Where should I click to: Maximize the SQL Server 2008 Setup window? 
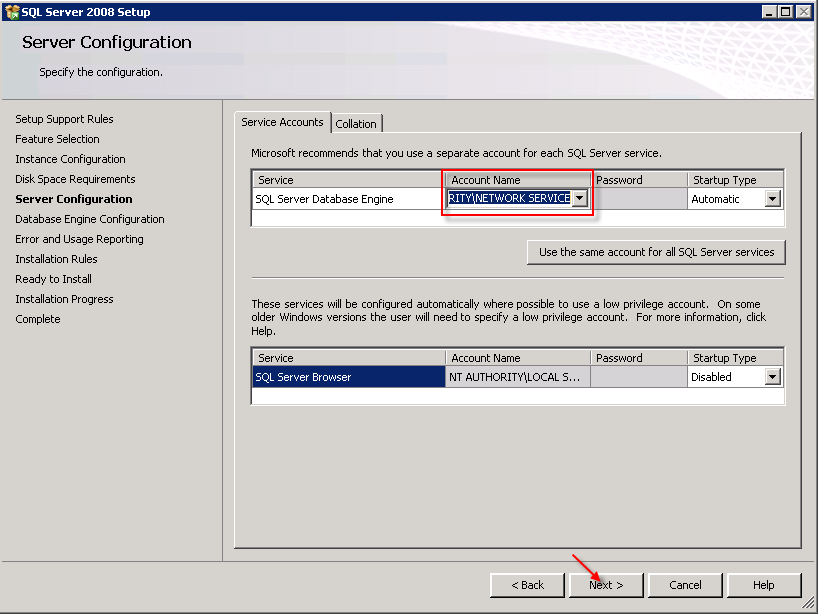786,11
